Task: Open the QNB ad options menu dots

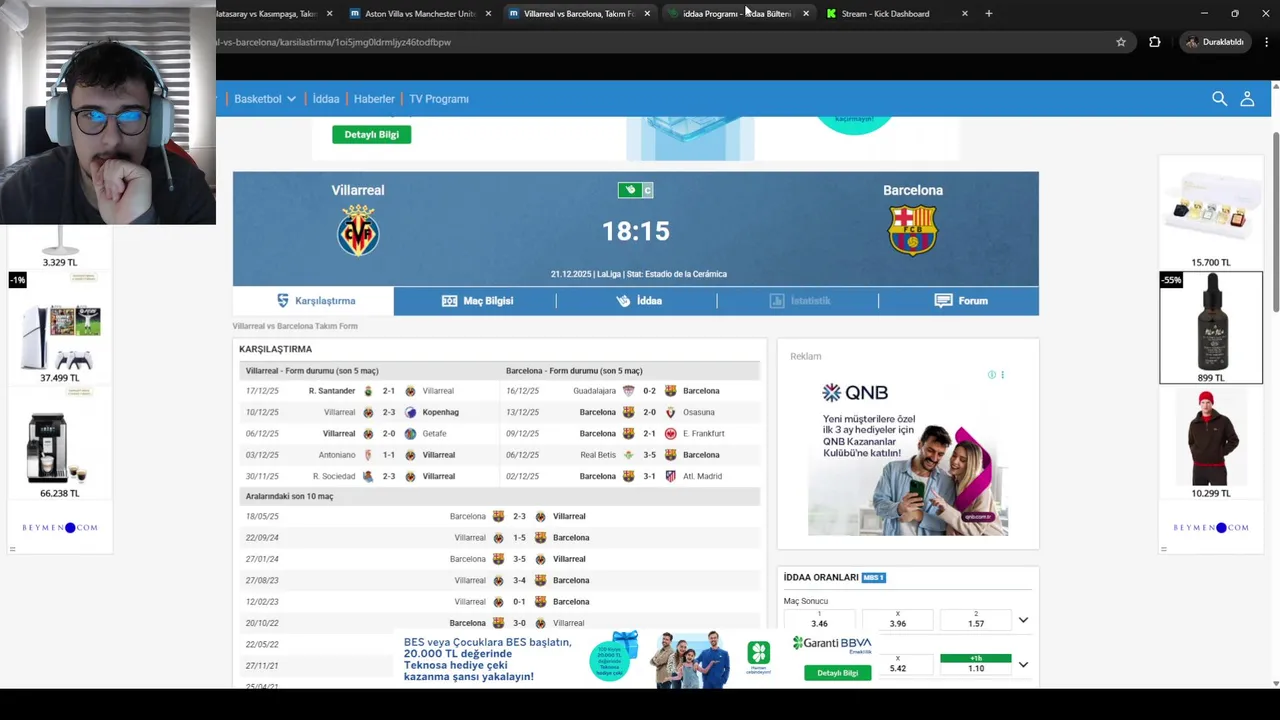Action: pyautogui.click(x=1003, y=375)
